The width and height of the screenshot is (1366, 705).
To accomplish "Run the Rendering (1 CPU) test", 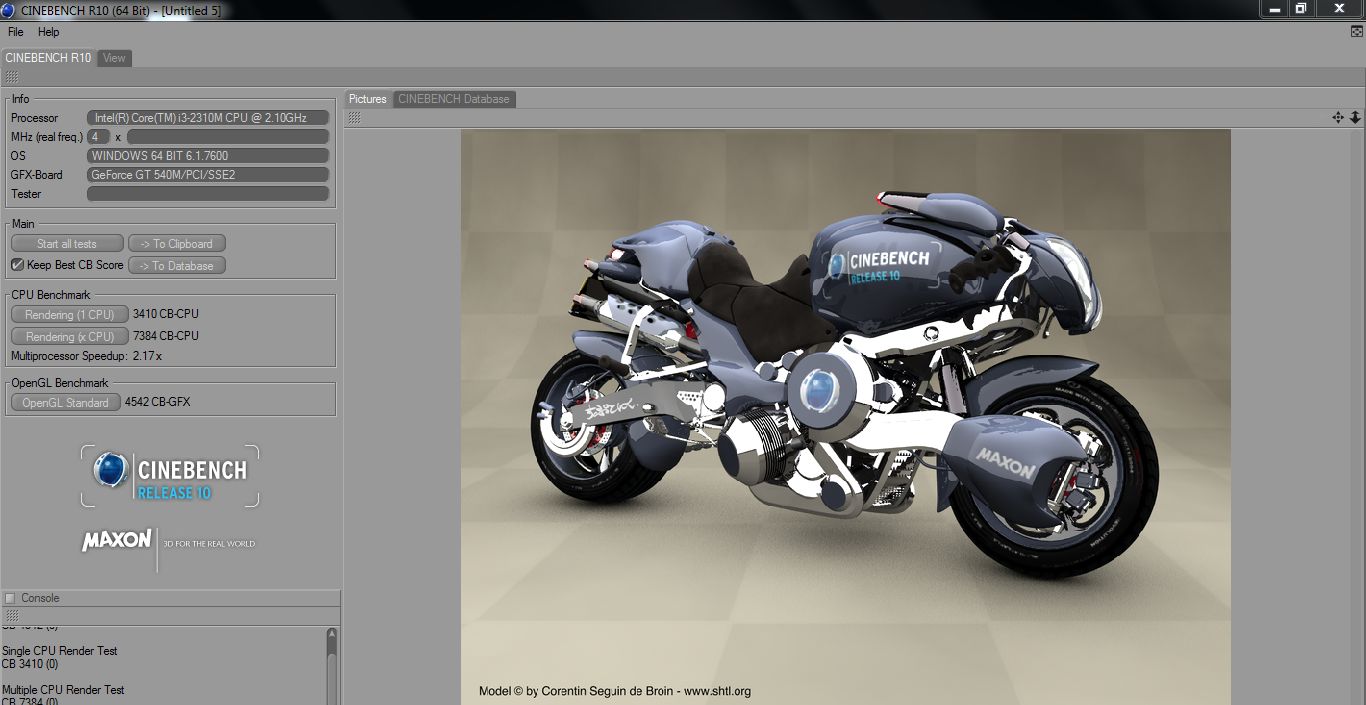I will (70, 314).
